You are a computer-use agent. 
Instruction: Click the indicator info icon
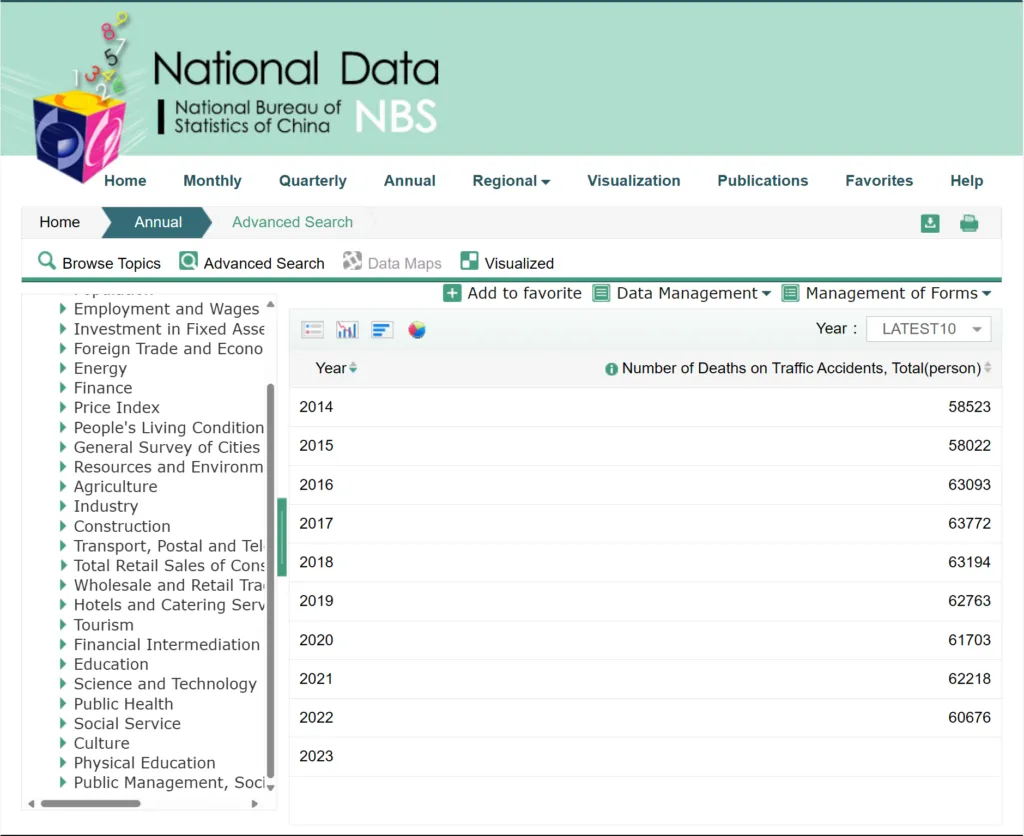tap(611, 369)
